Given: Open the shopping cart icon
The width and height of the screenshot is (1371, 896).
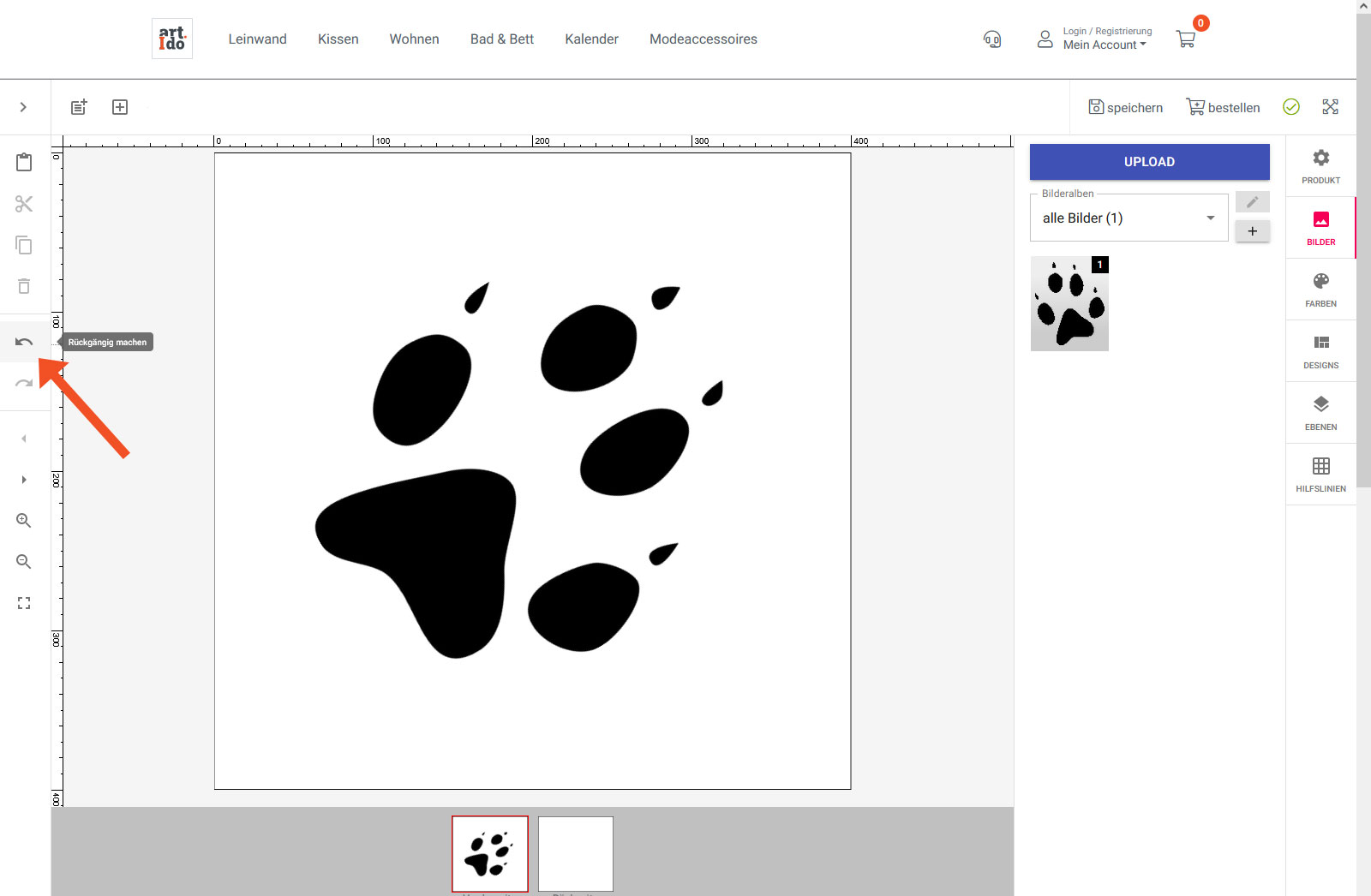Looking at the screenshot, I should coord(1186,39).
